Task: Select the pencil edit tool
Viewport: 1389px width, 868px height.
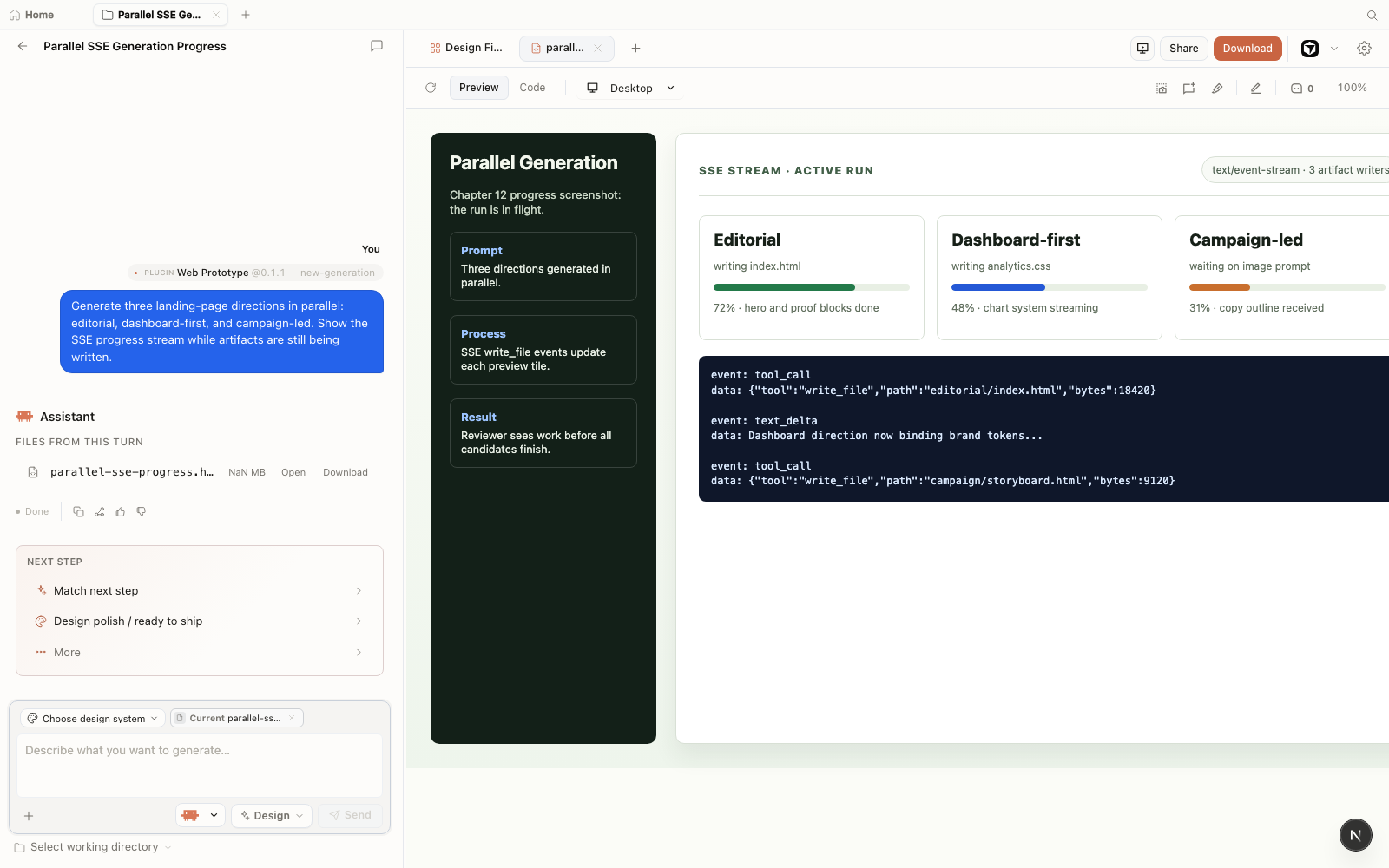Action: coord(1255,89)
